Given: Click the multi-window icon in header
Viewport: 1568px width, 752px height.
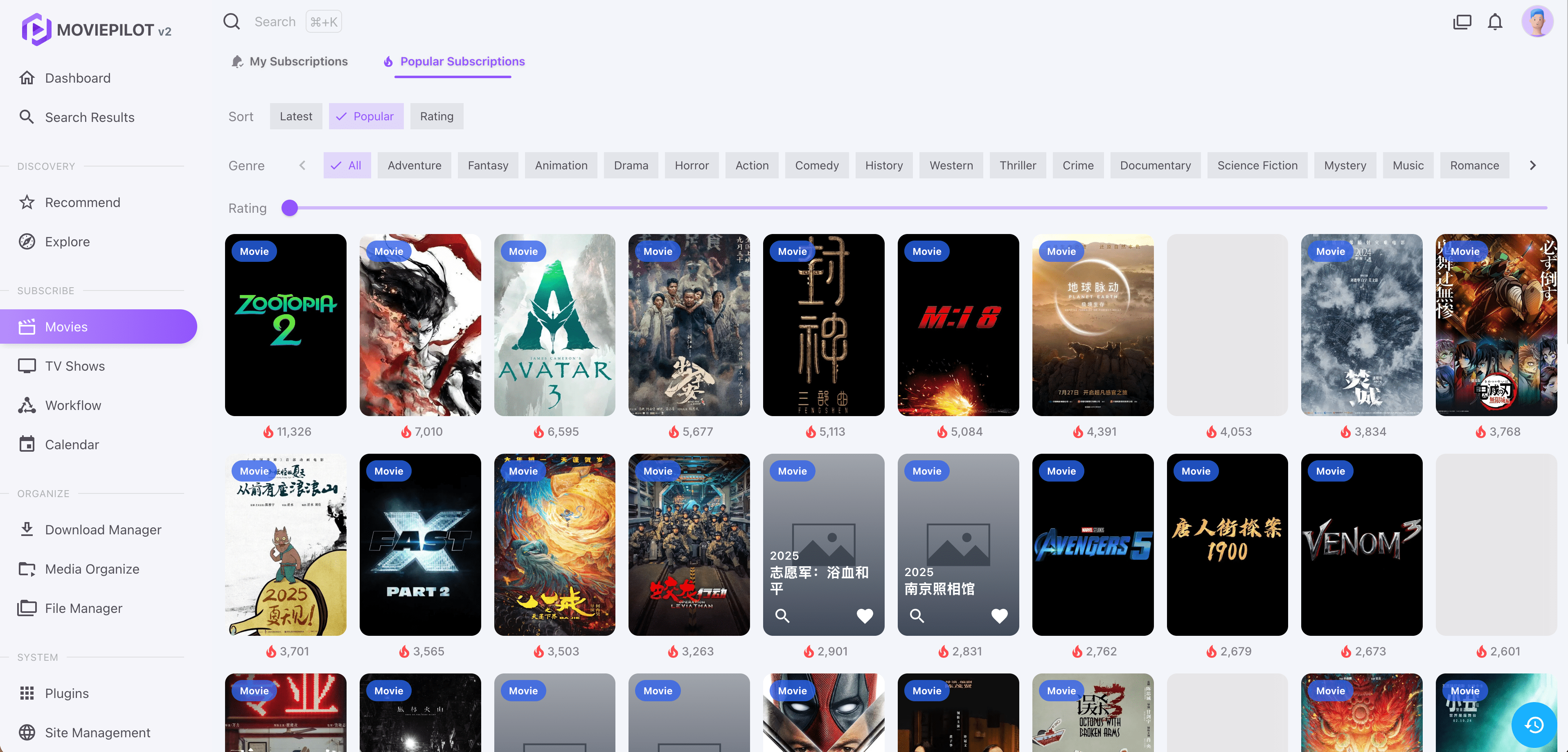Looking at the screenshot, I should (1462, 22).
